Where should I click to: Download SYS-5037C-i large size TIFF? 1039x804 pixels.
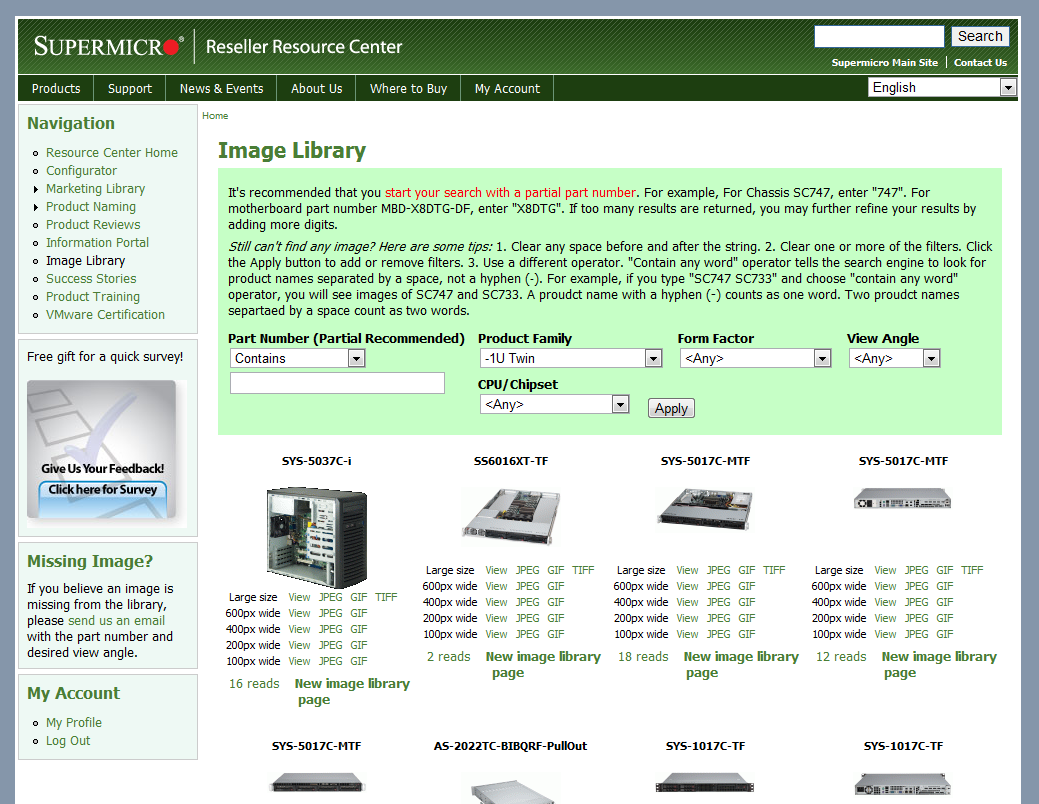386,597
